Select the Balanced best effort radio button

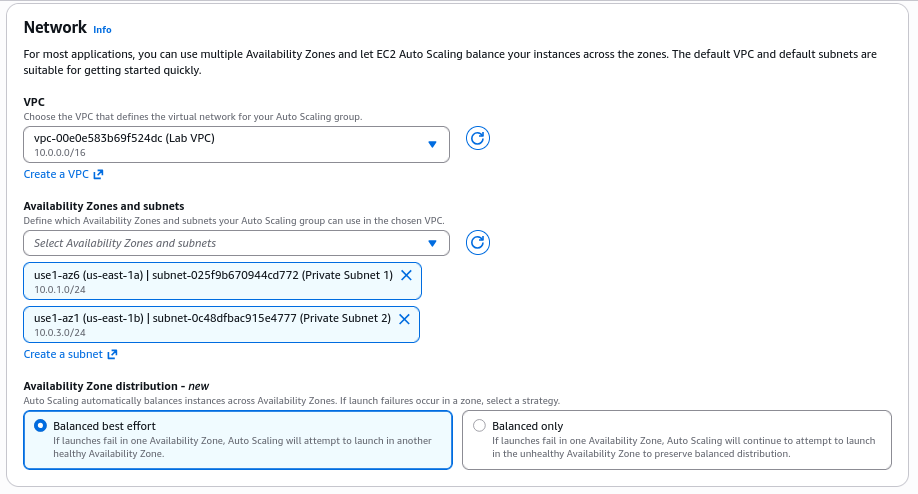[x=40, y=425]
